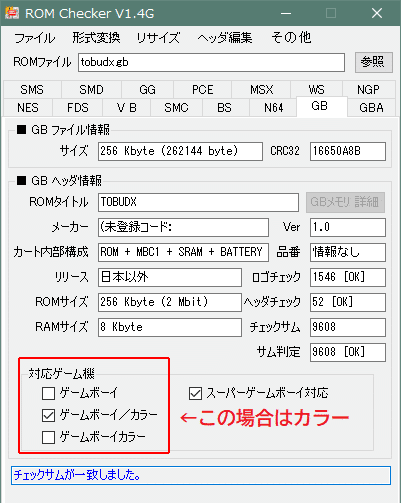Click the Ver field showing 1.0
Image resolution: width=401 pixels, height=503 pixels.
click(348, 227)
